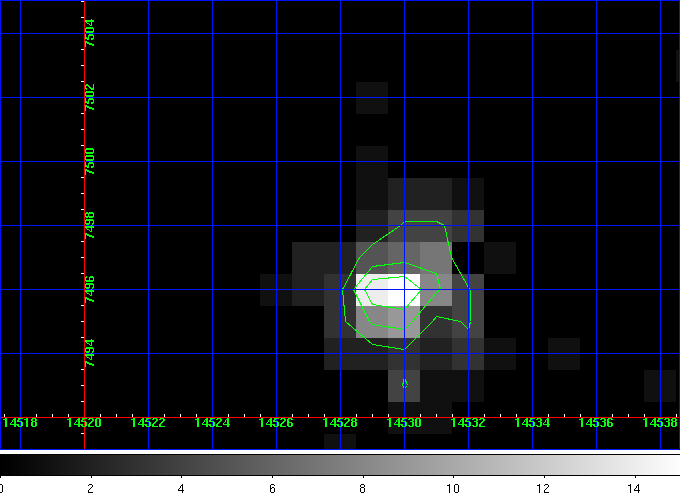Image resolution: width=680 pixels, height=498 pixels.
Task: Click the y-axis label 7500
Action: 89,161
